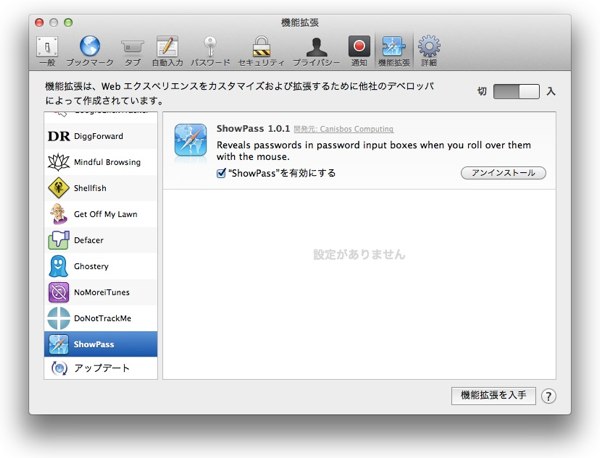Click the DoNotTrackMe label text
This screenshot has height=458, width=600.
(x=102, y=318)
